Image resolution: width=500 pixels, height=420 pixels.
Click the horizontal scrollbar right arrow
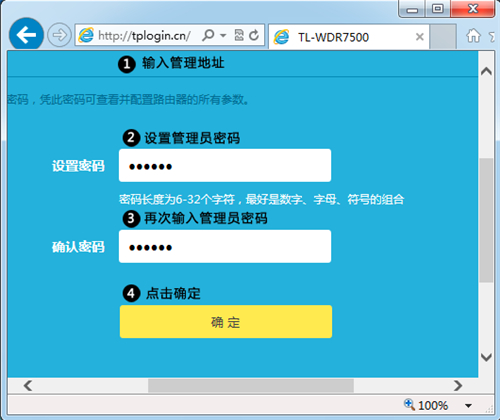pyautogui.click(x=458, y=386)
